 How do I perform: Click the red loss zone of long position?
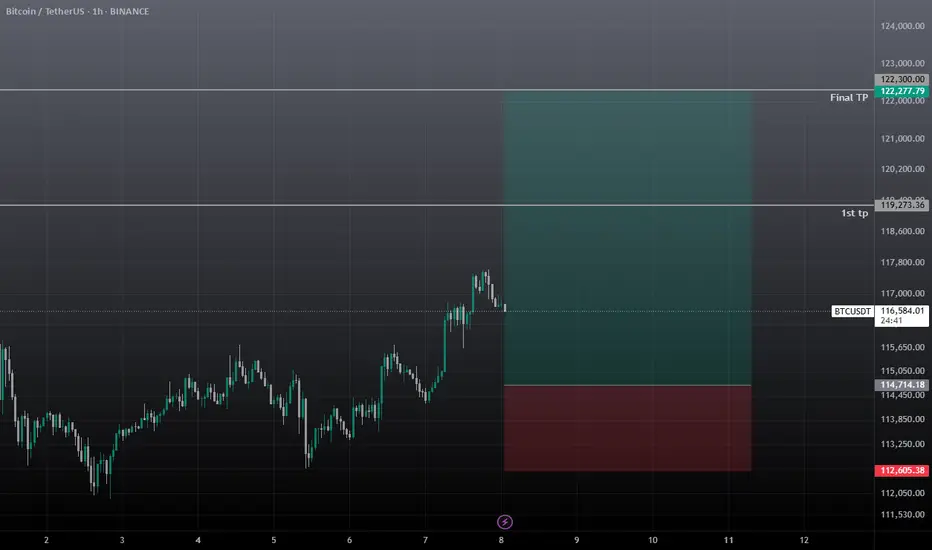coord(627,428)
